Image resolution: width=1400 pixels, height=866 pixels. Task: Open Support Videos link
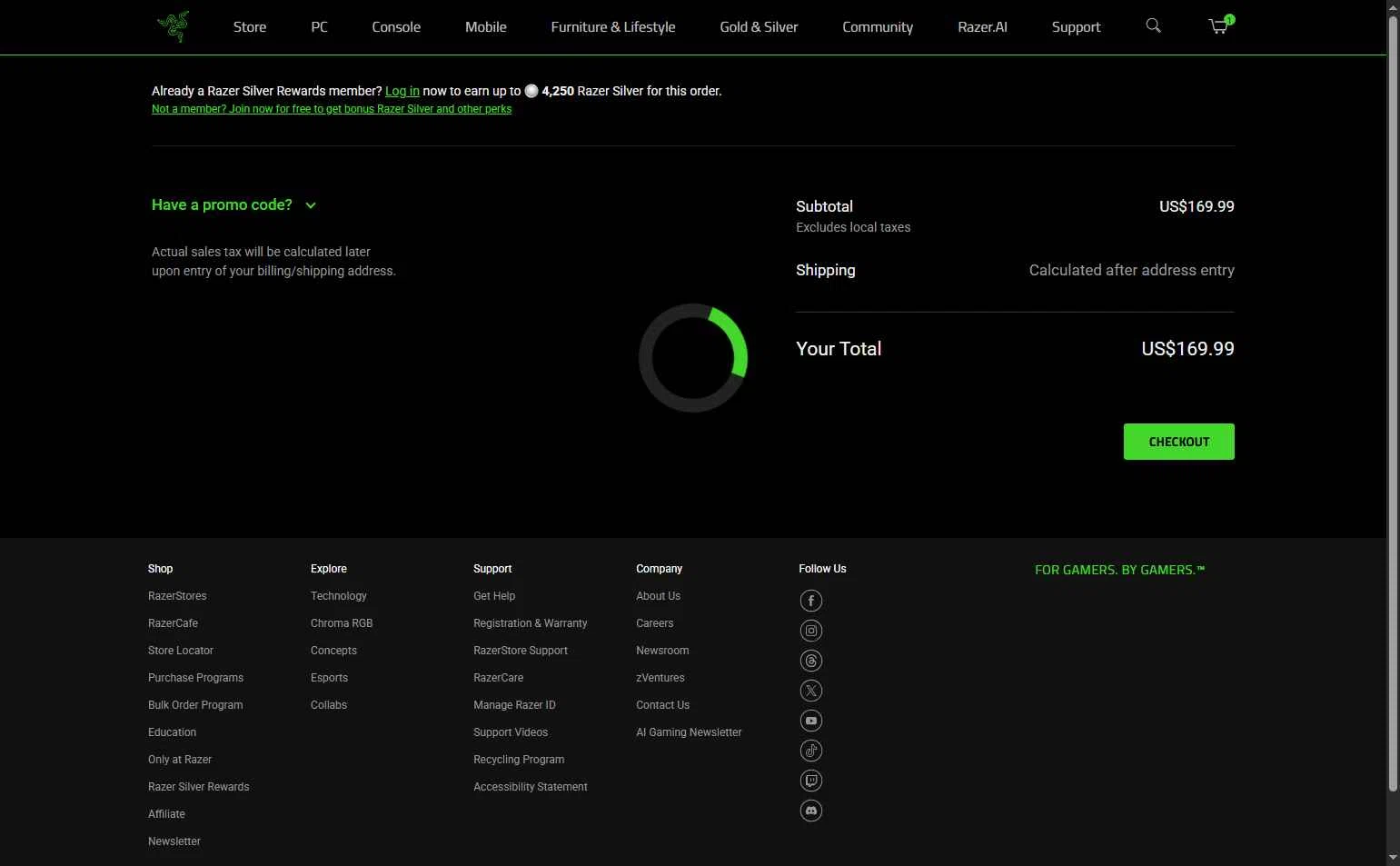[511, 732]
